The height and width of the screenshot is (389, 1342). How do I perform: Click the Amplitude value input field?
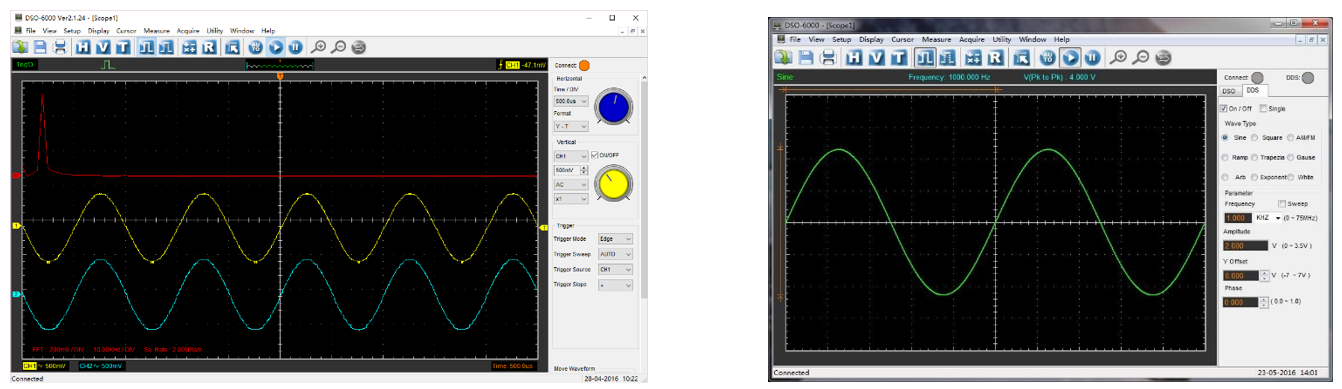tap(1245, 245)
